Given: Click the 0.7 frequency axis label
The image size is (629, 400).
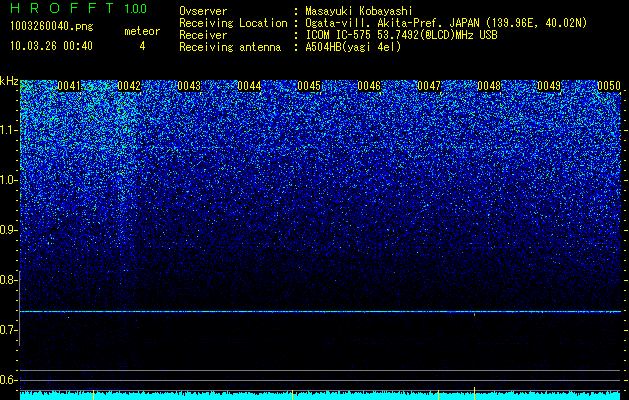Looking at the screenshot, I should point(8,330).
